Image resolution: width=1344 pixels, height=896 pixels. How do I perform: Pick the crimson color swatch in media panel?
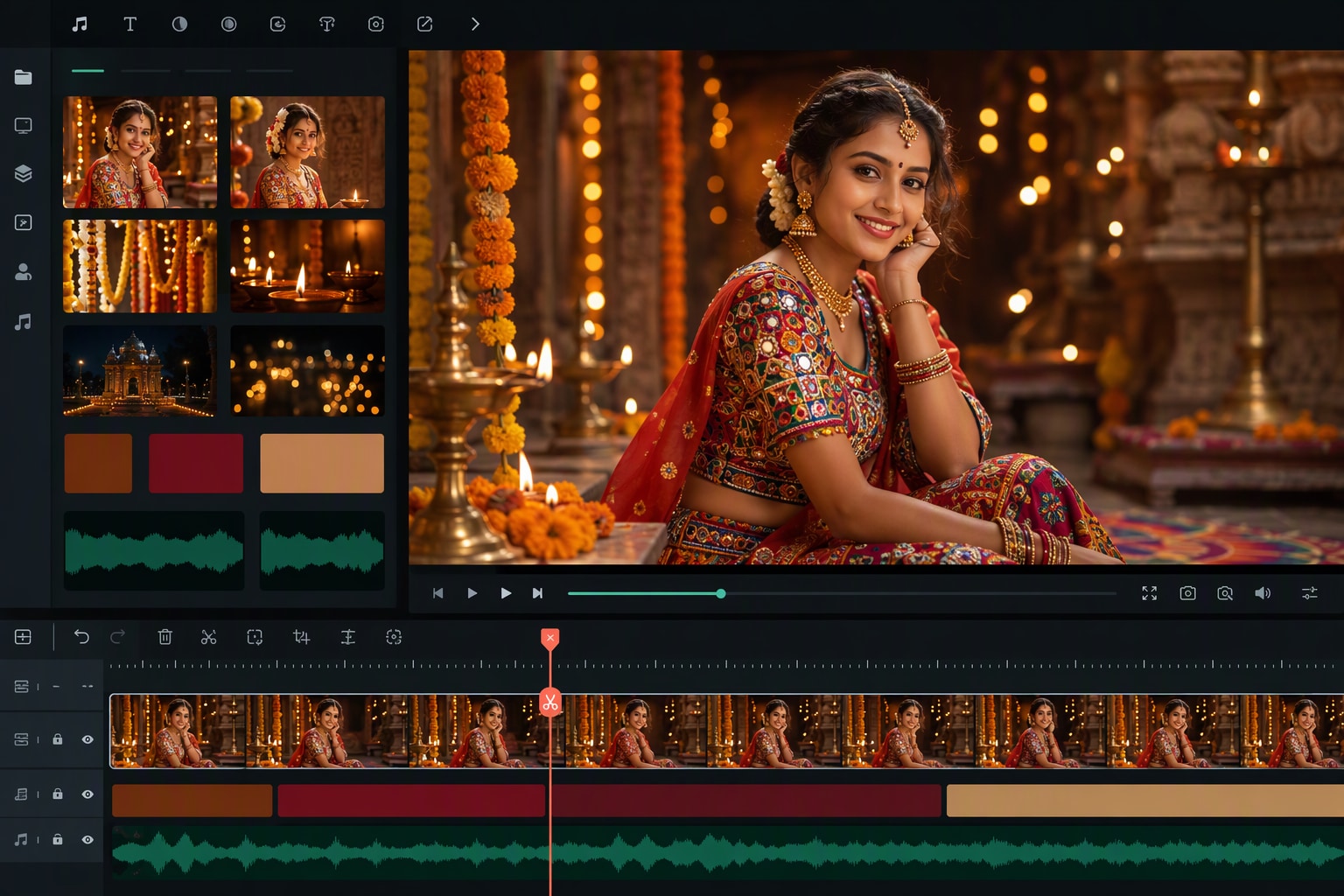point(196,463)
